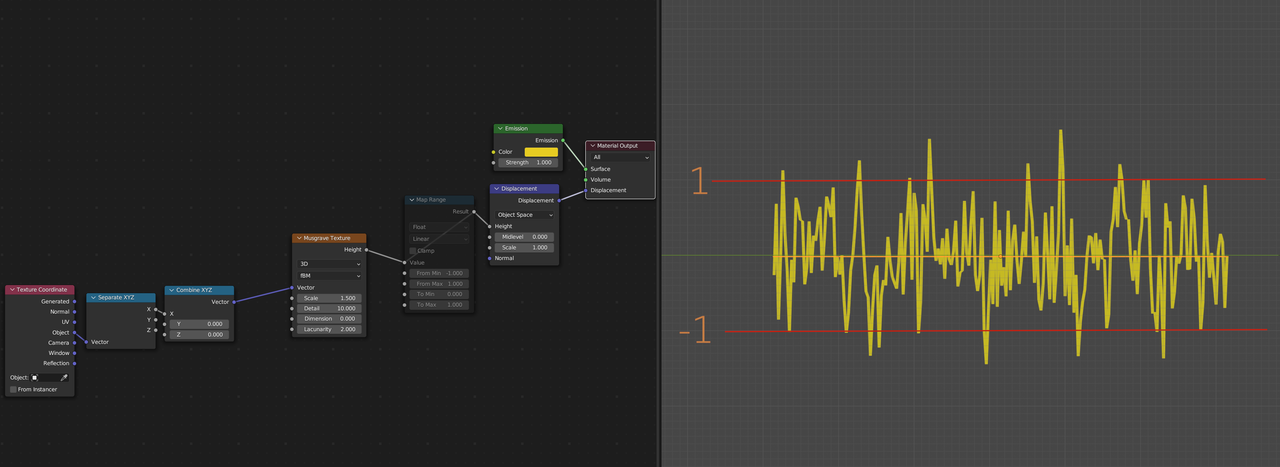Open the All target dropdown in Material Output
Viewport: 1280px width, 467px height.
coord(620,157)
